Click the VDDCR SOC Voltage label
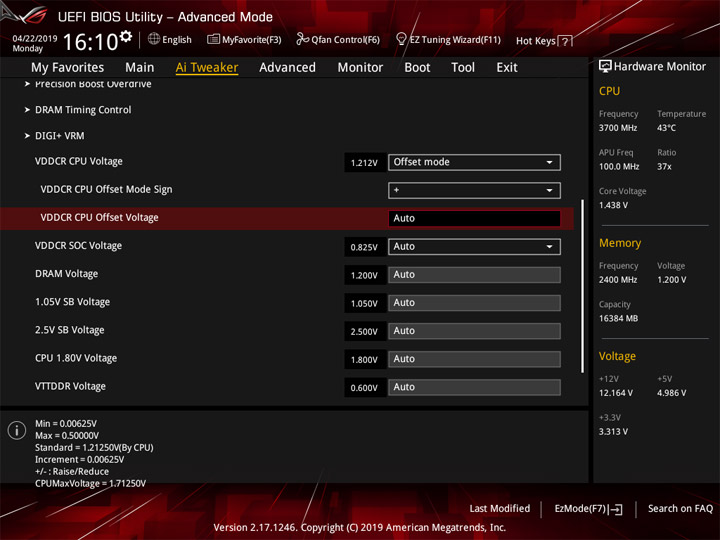The height and width of the screenshot is (540, 720). [x=79, y=246]
